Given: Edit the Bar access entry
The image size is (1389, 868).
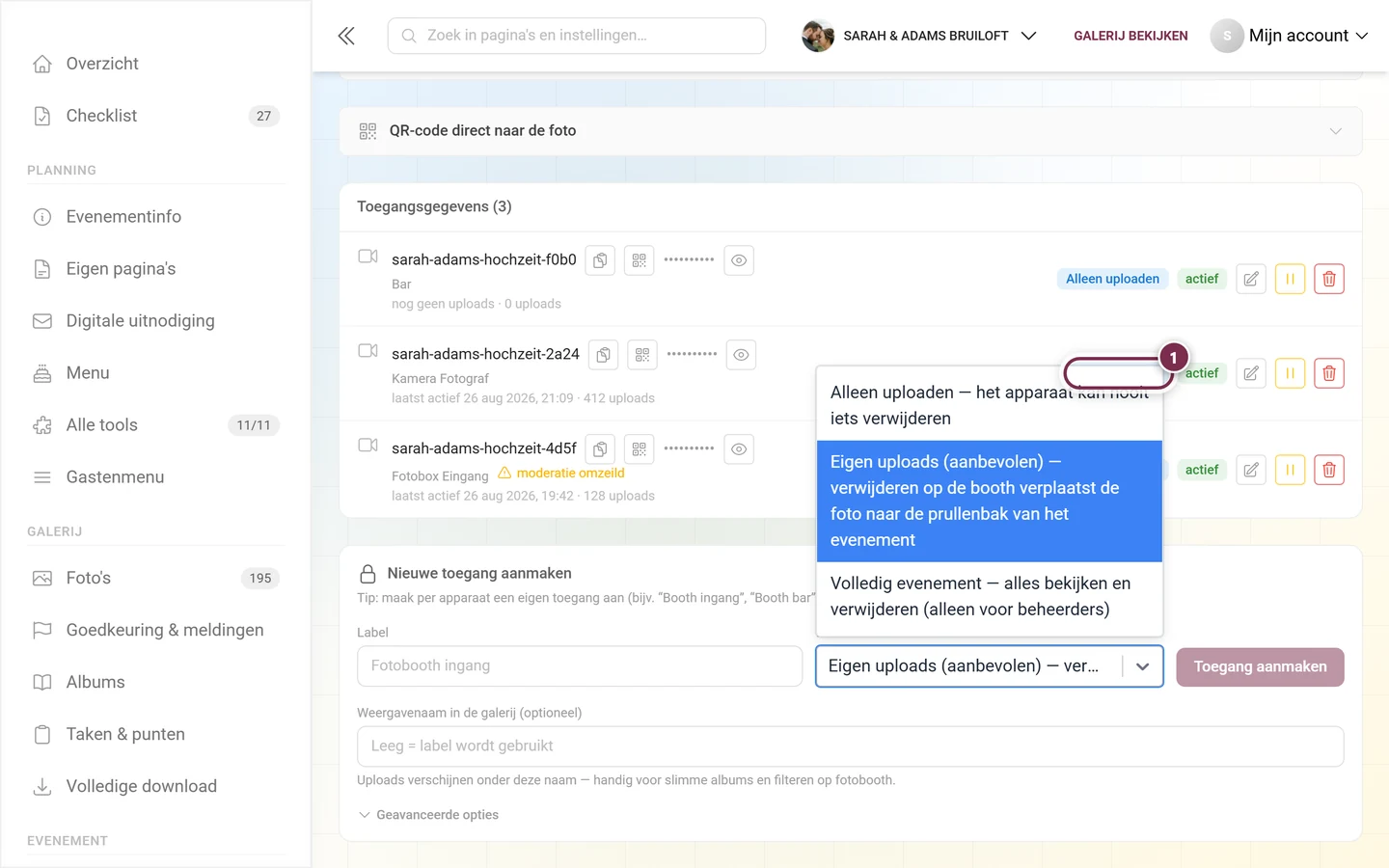Looking at the screenshot, I should click(x=1251, y=279).
